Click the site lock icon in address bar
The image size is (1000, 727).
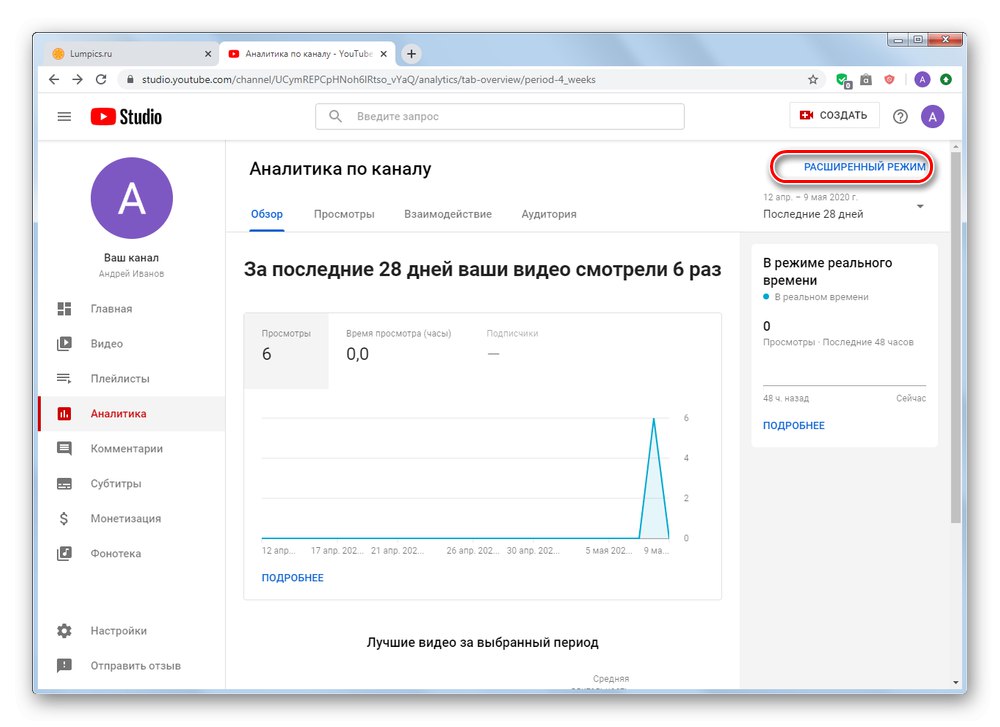(x=130, y=80)
